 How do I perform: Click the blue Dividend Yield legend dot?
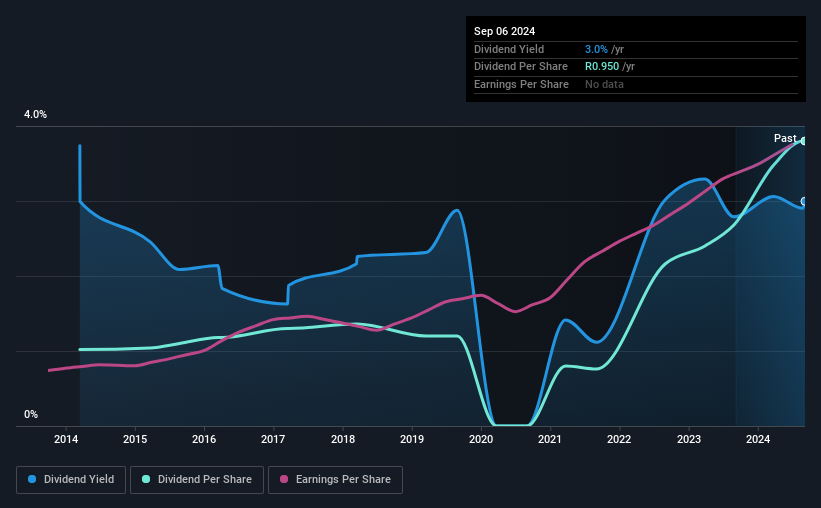32,479
